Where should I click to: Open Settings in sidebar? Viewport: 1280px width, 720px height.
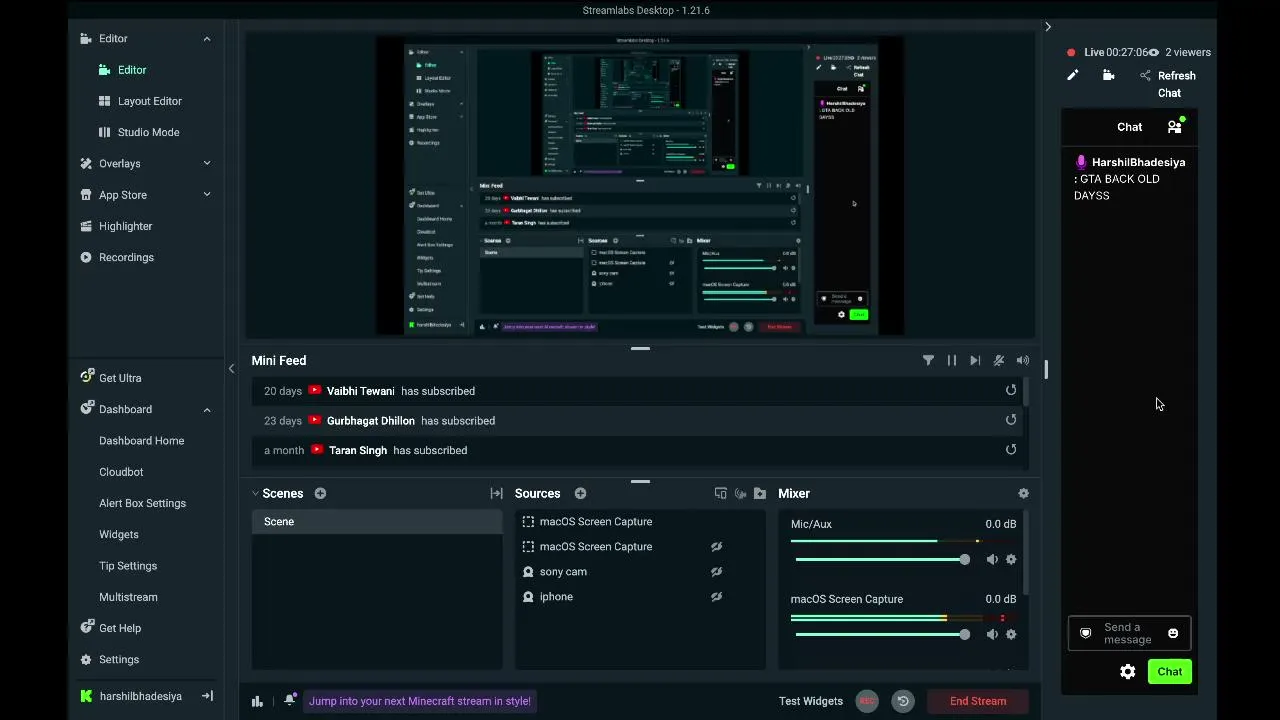coord(119,660)
